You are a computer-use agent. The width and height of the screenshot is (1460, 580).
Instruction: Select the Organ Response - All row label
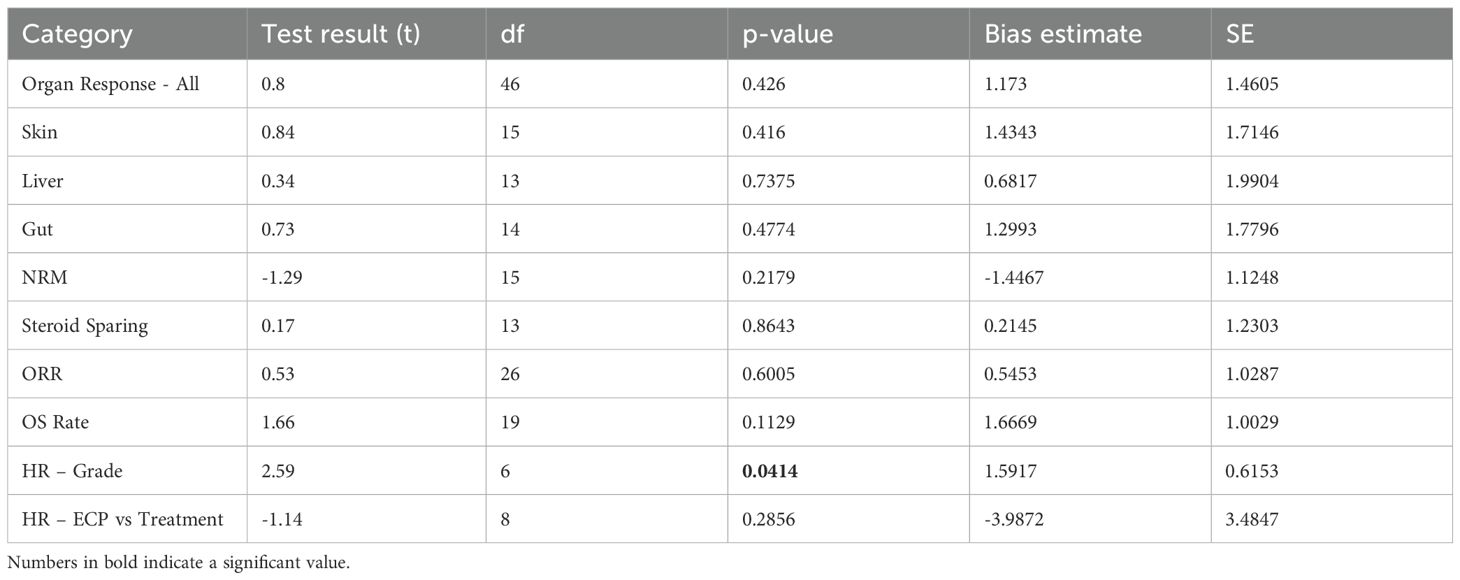click(x=111, y=84)
